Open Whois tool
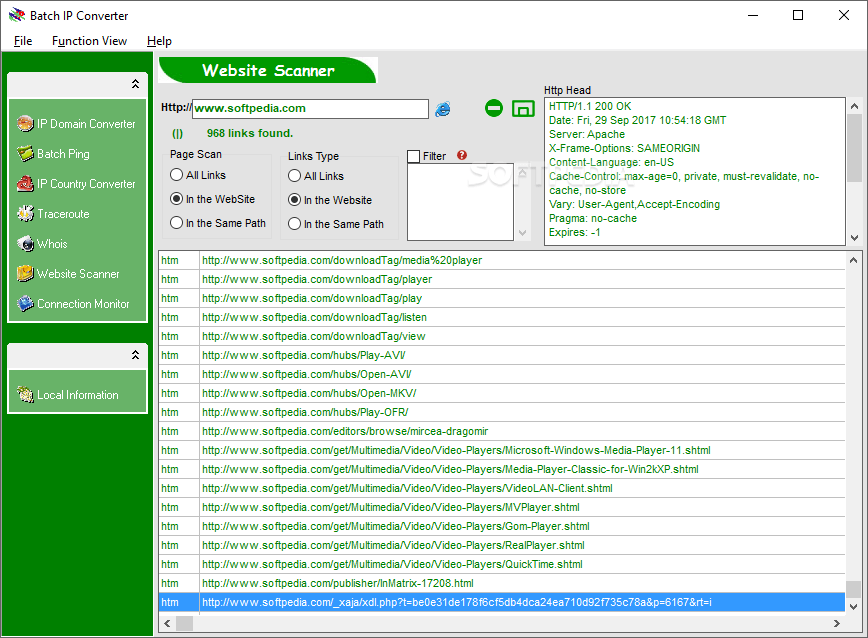Image resolution: width=868 pixels, height=638 pixels. coord(52,243)
